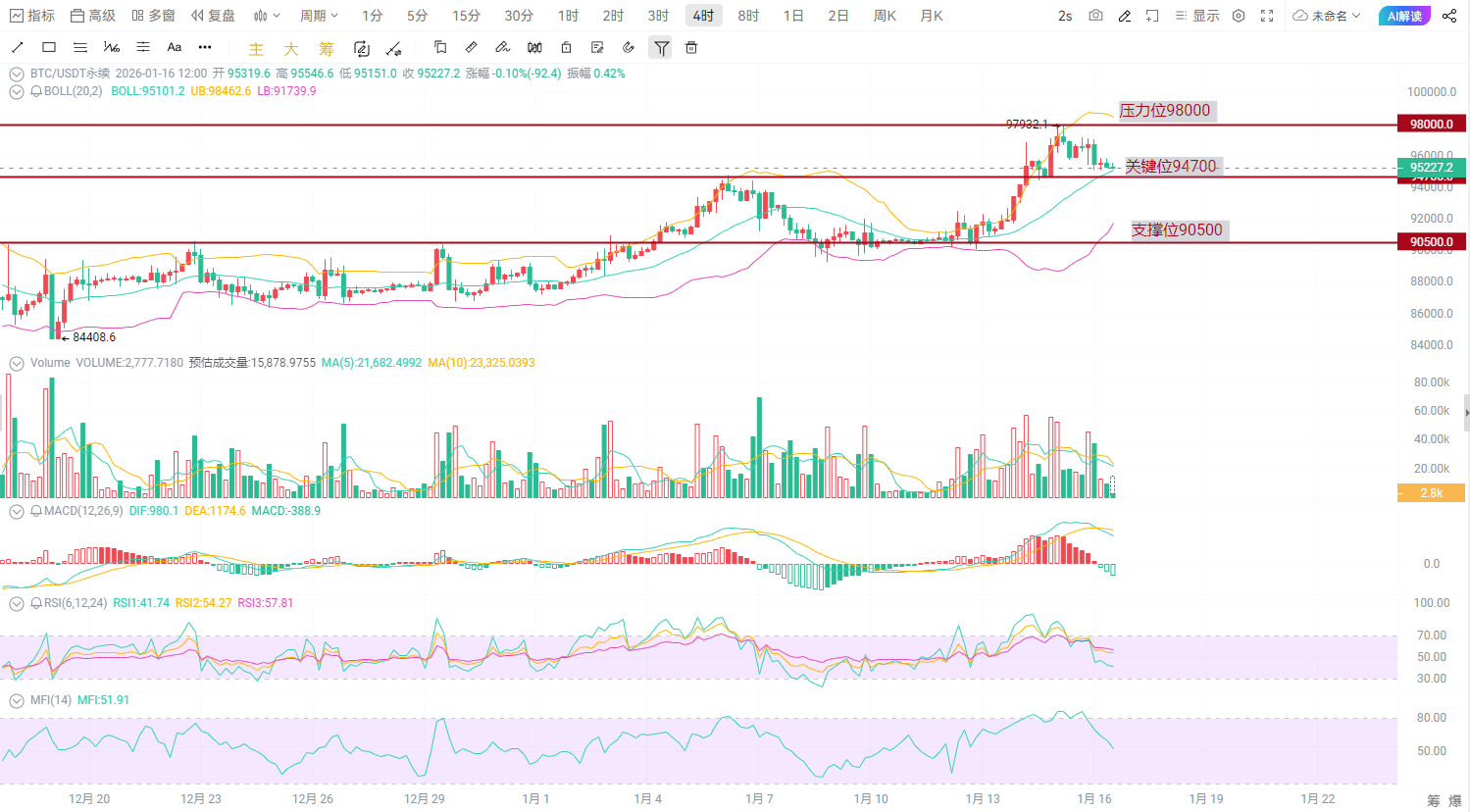Select the Aa text annotation tool
Viewport: 1470px width, 812px height.
pyautogui.click(x=174, y=47)
